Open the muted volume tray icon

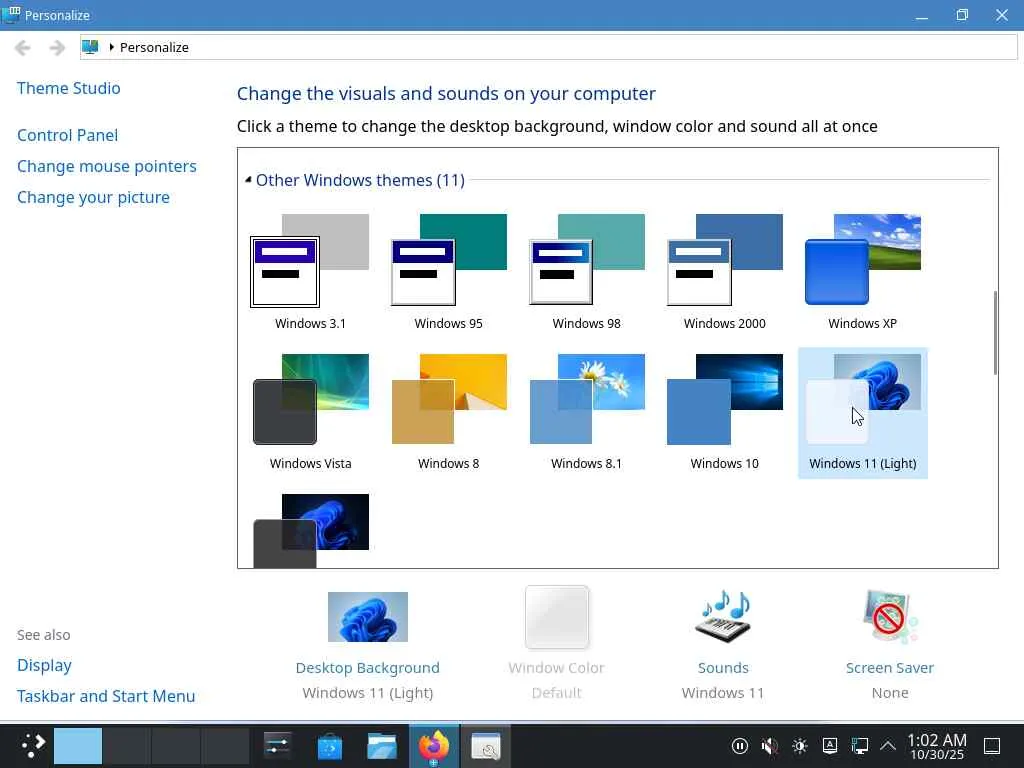(x=770, y=746)
